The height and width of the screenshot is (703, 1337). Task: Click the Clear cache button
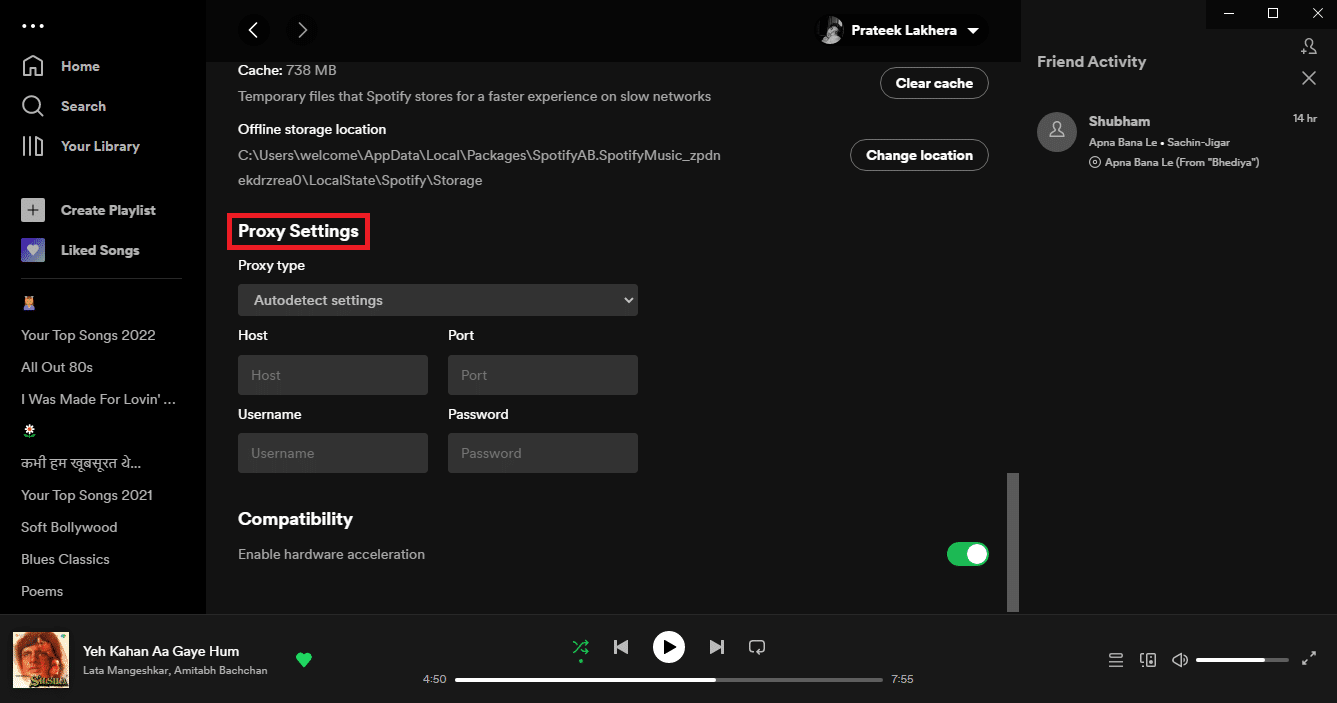click(x=934, y=83)
